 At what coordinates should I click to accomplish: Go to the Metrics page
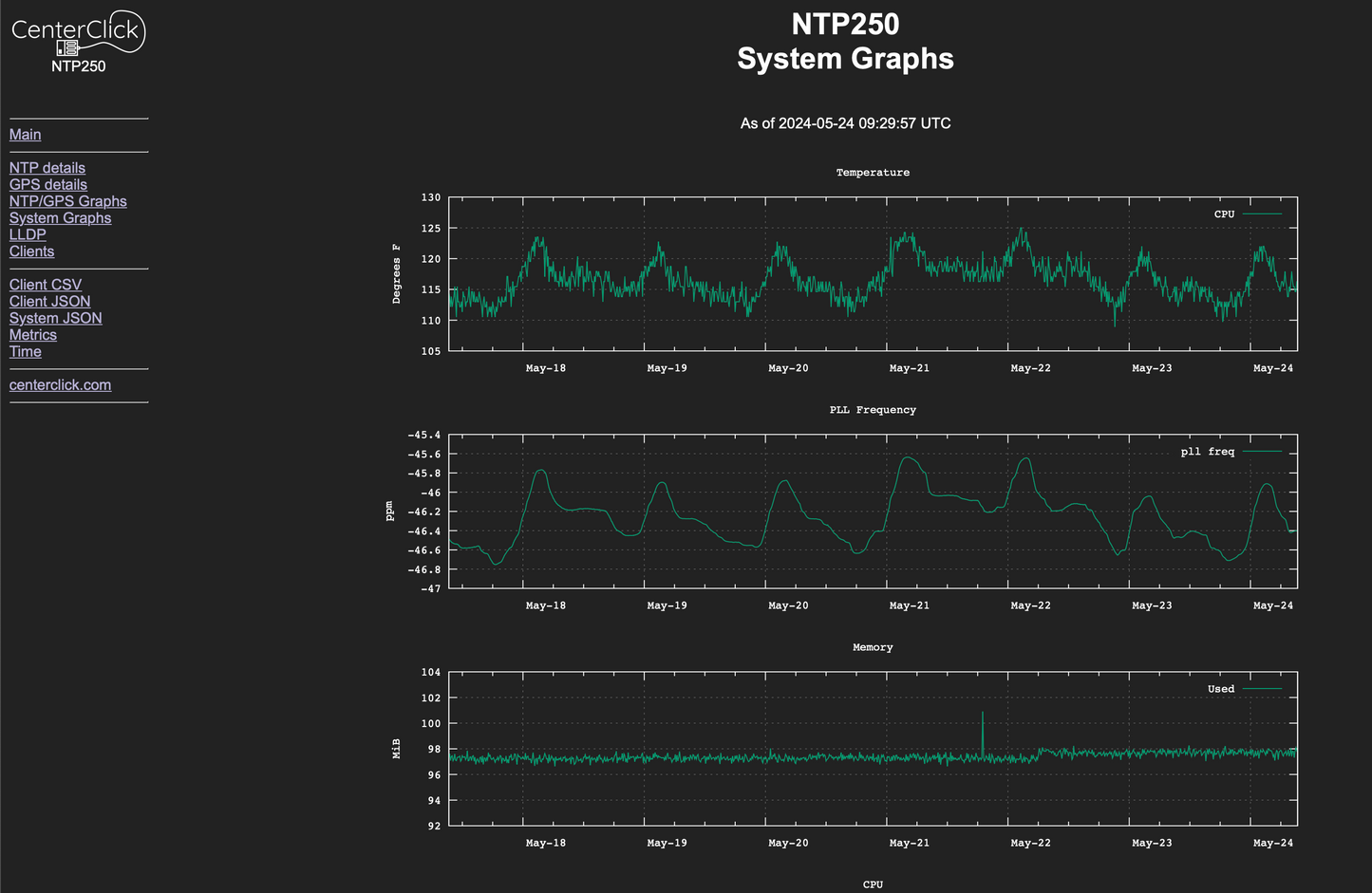click(x=33, y=335)
